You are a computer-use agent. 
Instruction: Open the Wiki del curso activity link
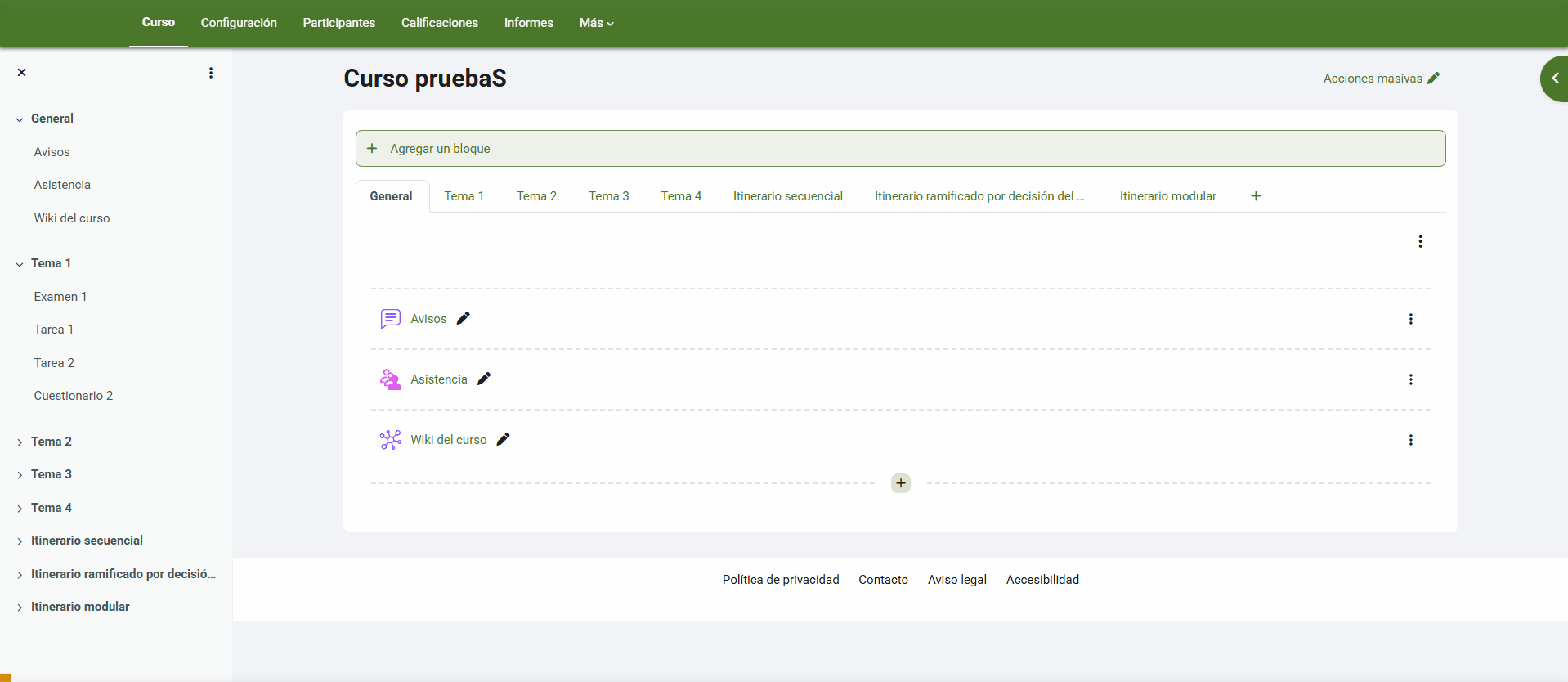(449, 440)
